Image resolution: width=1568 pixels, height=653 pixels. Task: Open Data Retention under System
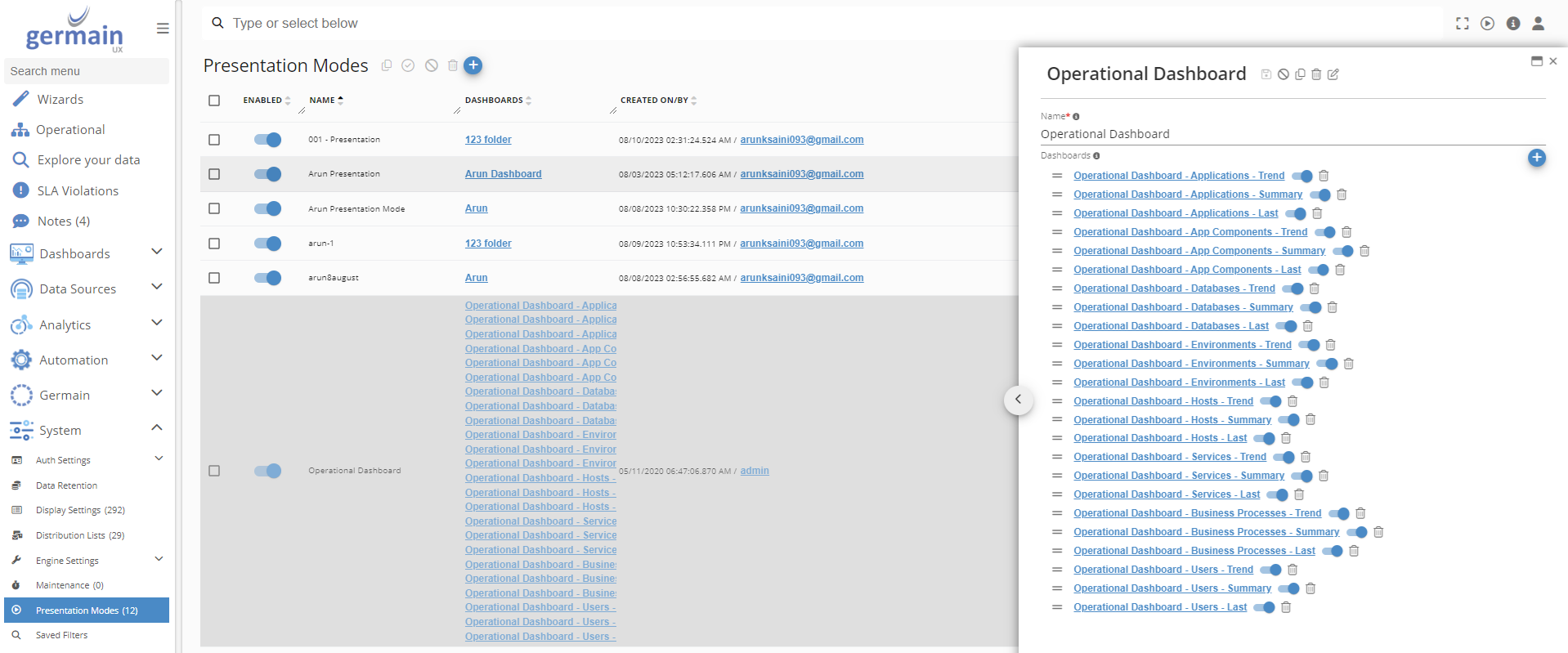click(66, 485)
